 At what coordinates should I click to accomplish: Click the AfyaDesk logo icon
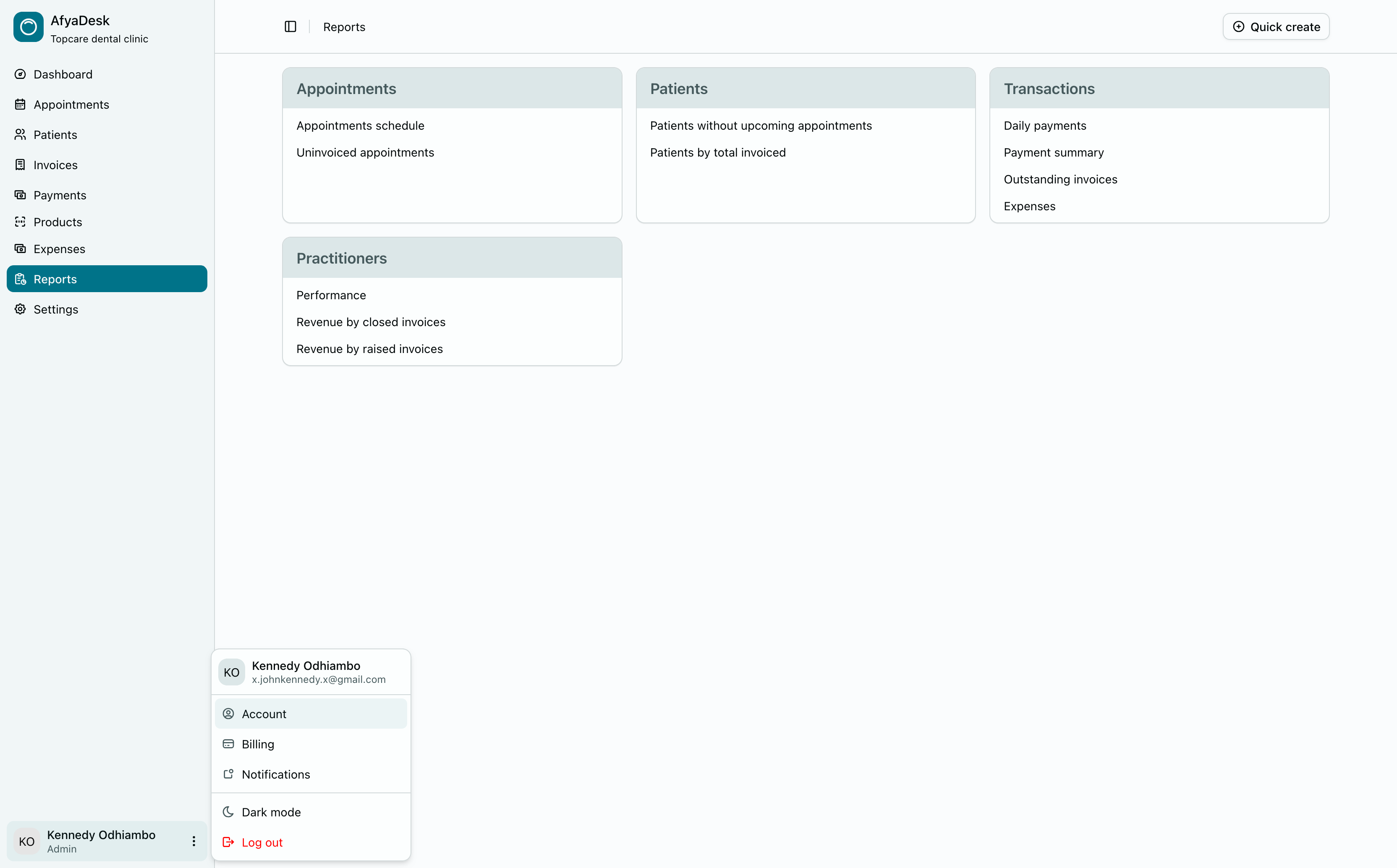[x=28, y=27]
